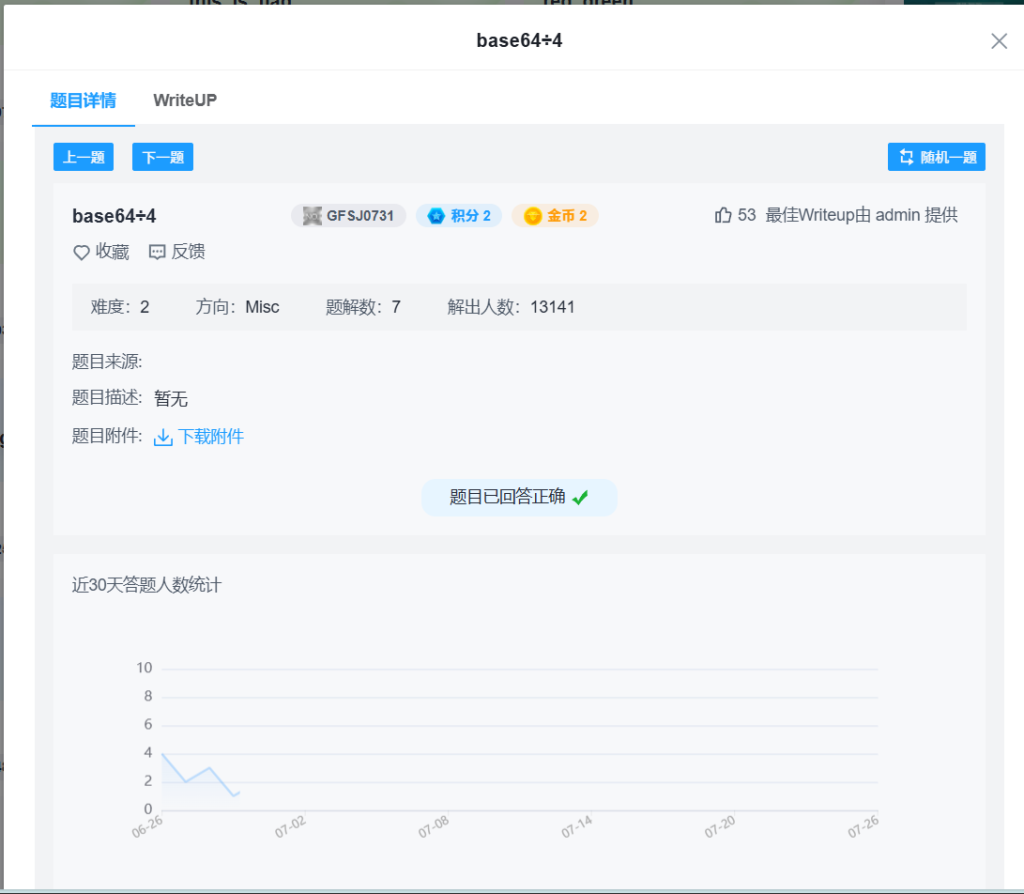The image size is (1024, 894).
Task: Click the blue points badge icon
Action: (x=436, y=216)
